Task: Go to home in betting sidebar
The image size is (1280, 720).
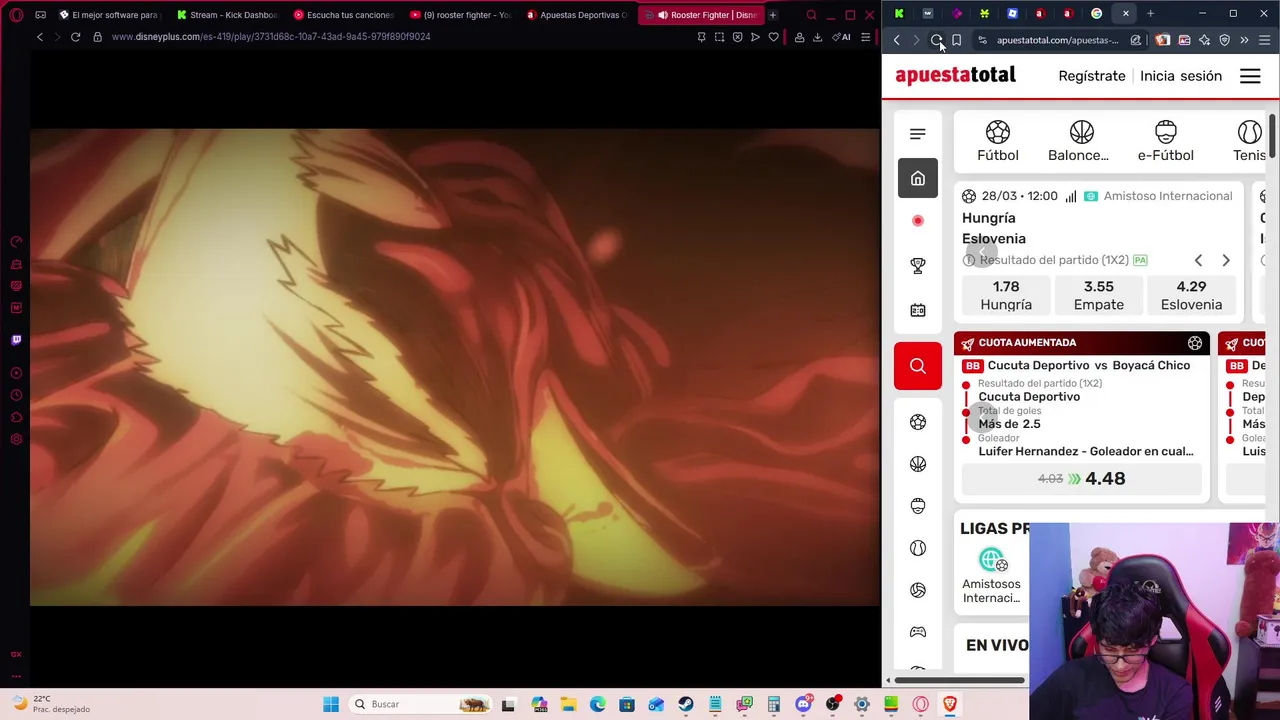Action: pyautogui.click(x=917, y=178)
